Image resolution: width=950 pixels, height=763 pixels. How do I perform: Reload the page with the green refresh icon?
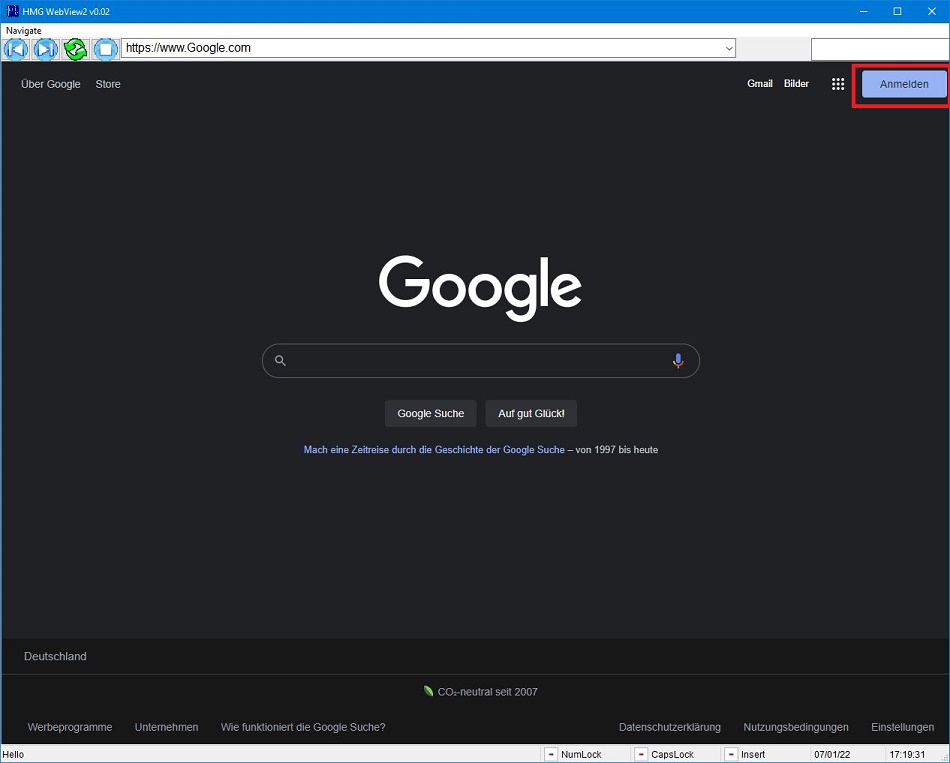pos(75,49)
